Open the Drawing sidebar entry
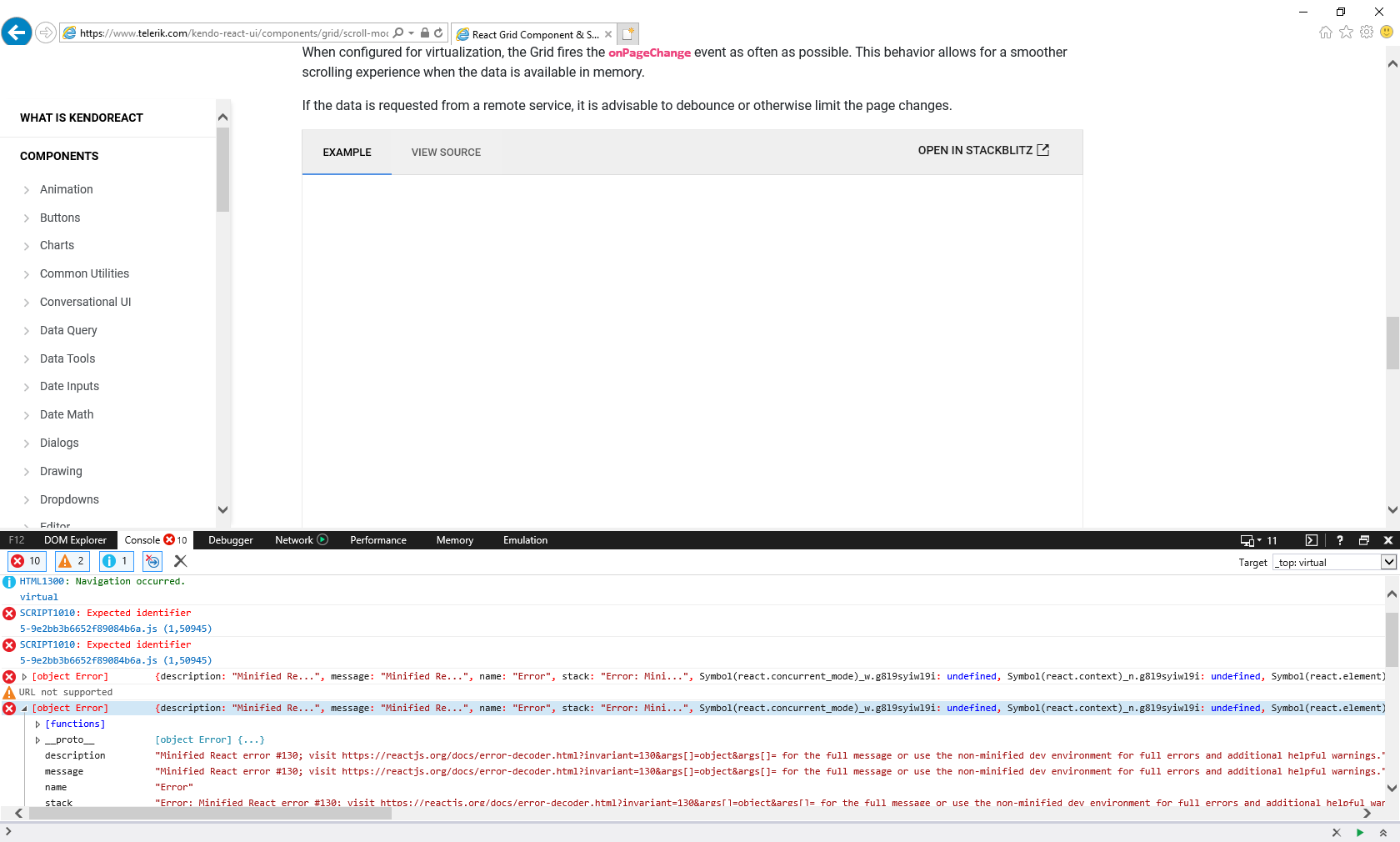The width and height of the screenshot is (1400, 842). [x=61, y=471]
